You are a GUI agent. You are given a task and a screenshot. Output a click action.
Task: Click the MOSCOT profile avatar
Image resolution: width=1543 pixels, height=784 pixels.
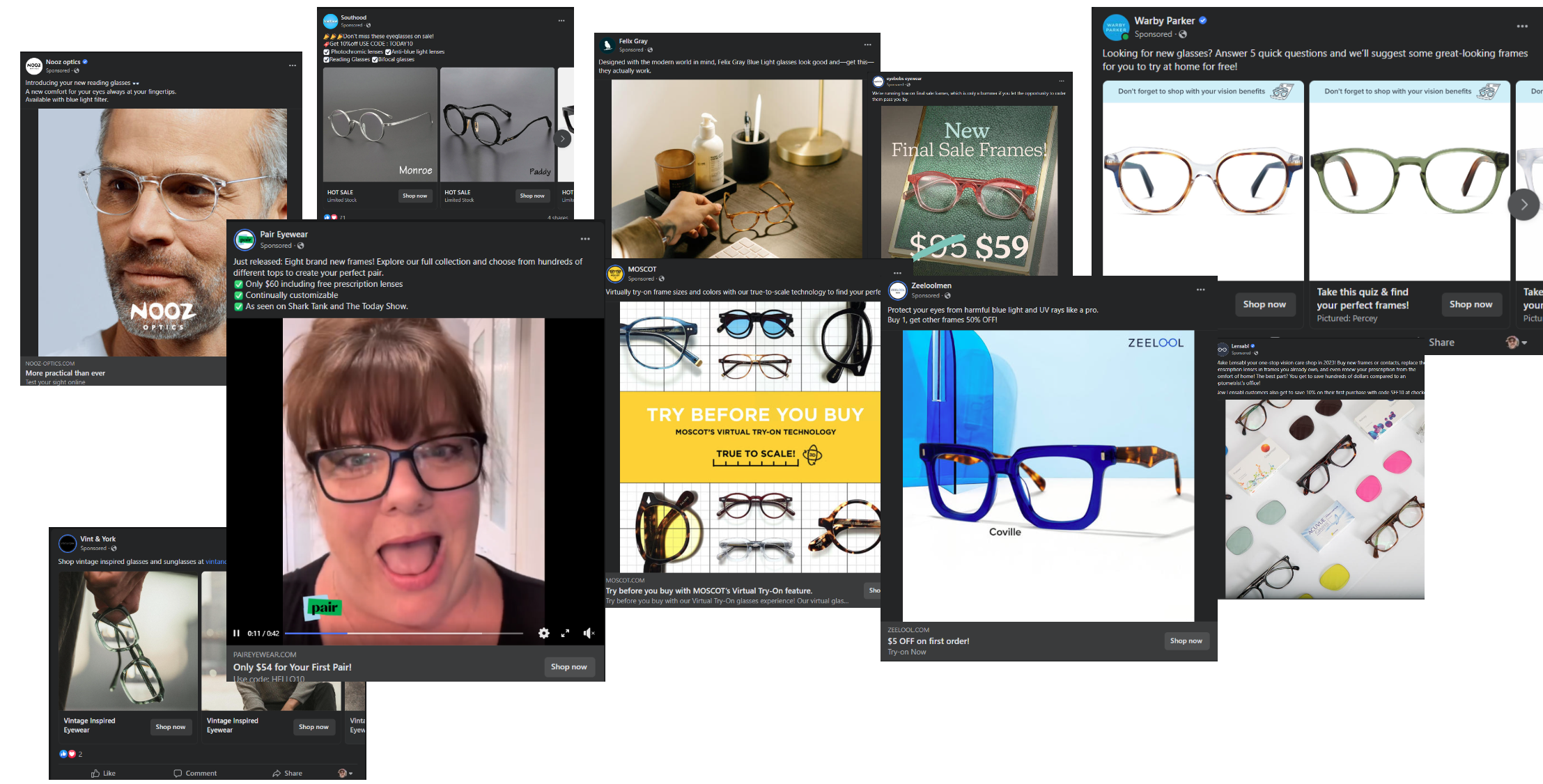click(615, 274)
